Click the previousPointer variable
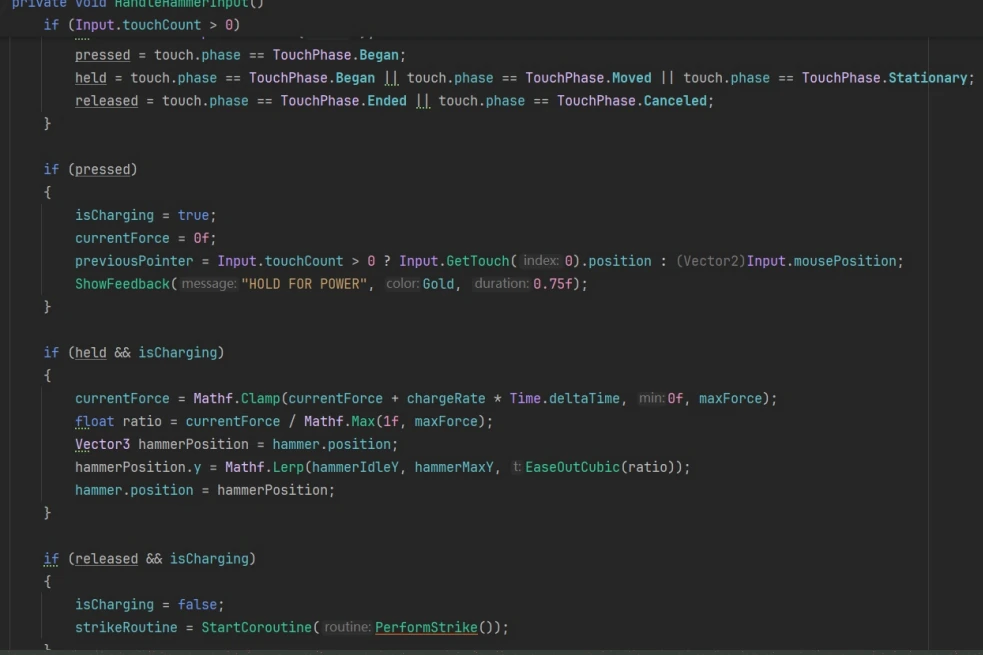Screen dimensions: 983x655 pos(134,261)
